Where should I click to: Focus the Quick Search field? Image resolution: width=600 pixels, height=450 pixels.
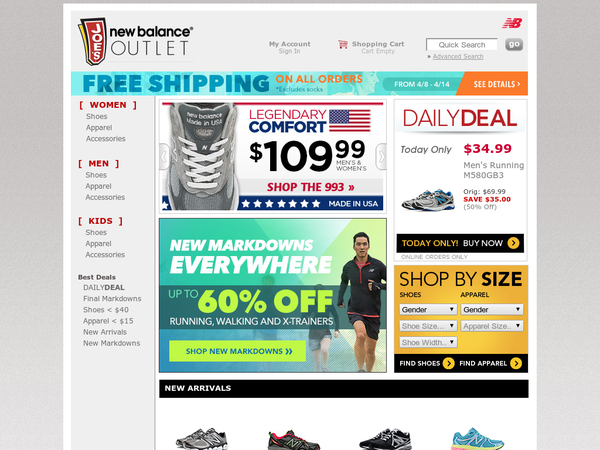pyautogui.click(x=461, y=44)
